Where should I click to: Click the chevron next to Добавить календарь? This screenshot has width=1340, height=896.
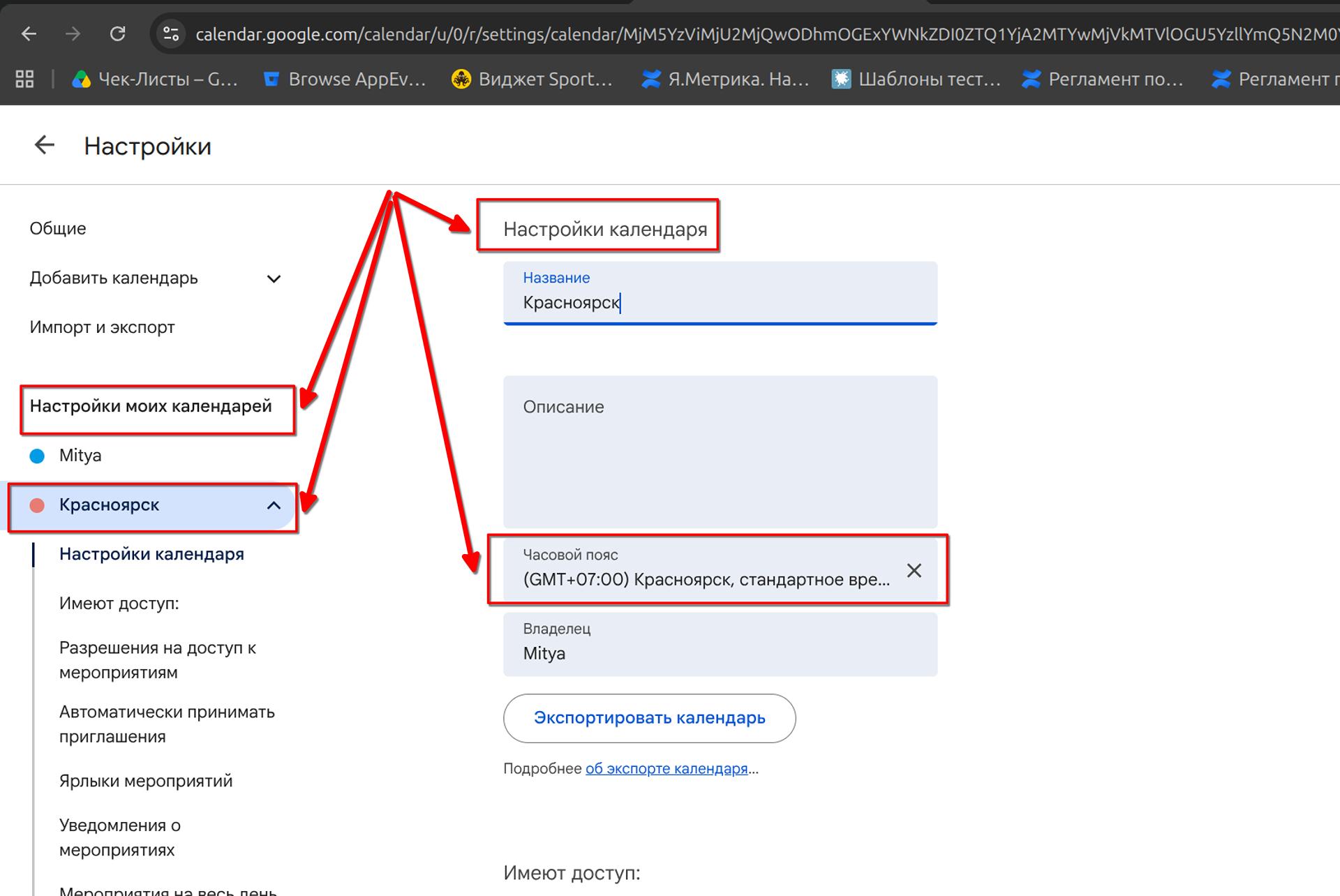(x=274, y=278)
